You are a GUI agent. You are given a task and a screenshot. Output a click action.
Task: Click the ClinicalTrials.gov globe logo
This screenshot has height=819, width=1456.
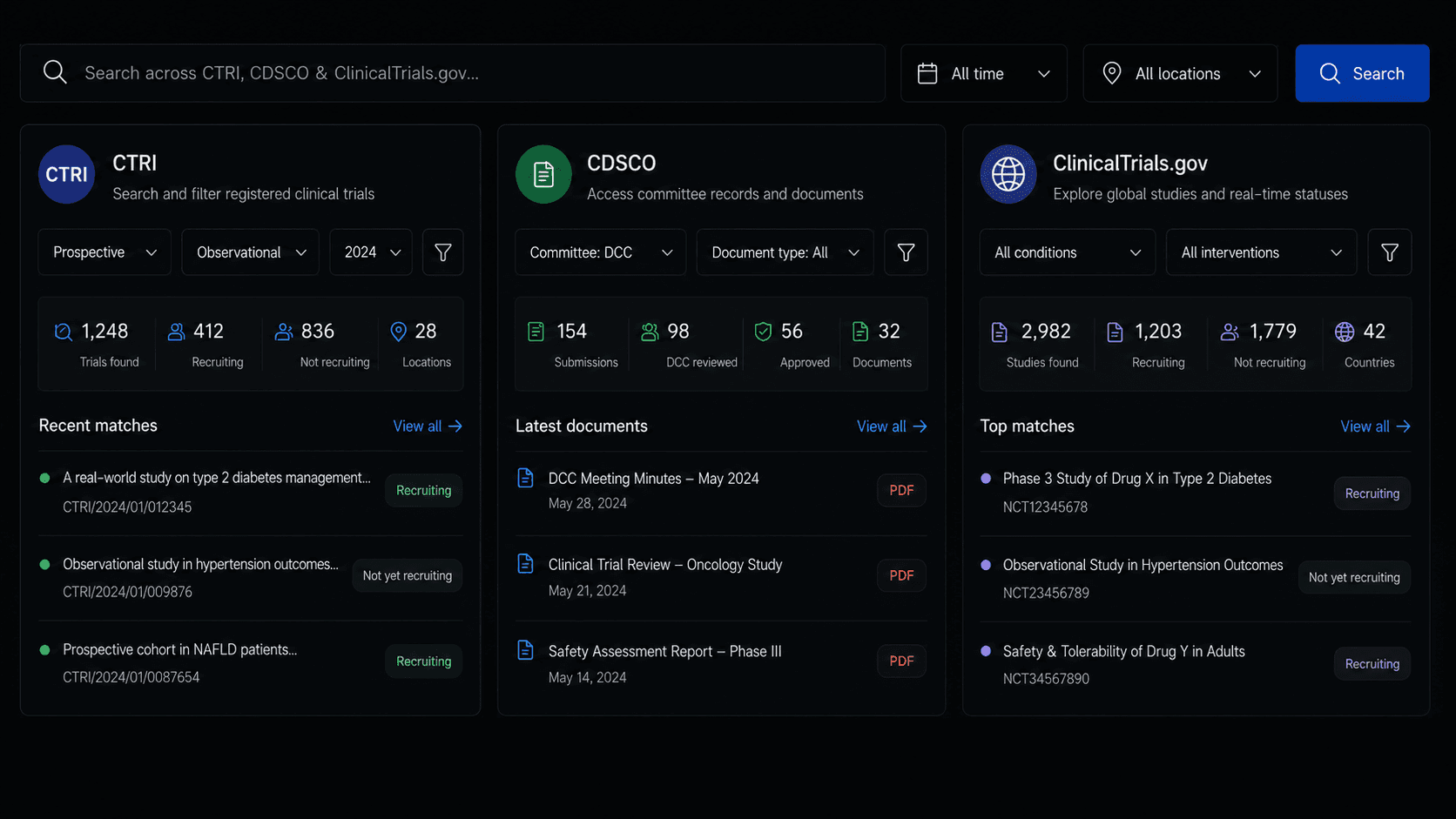point(1008,174)
